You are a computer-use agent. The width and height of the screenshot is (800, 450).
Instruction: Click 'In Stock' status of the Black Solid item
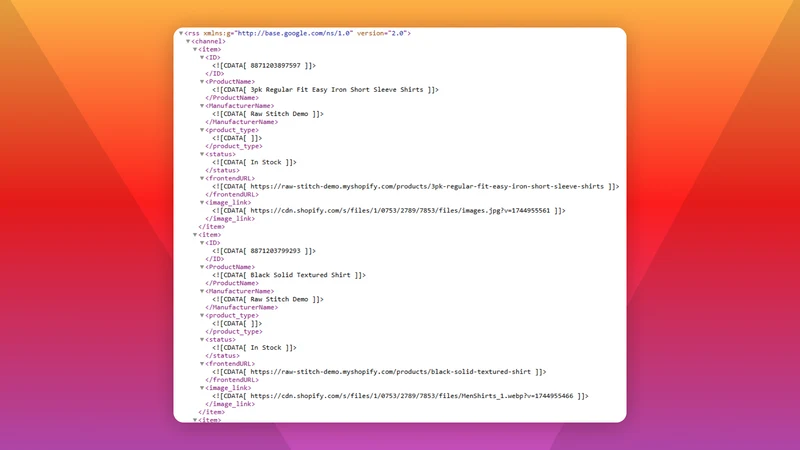[x=266, y=348]
